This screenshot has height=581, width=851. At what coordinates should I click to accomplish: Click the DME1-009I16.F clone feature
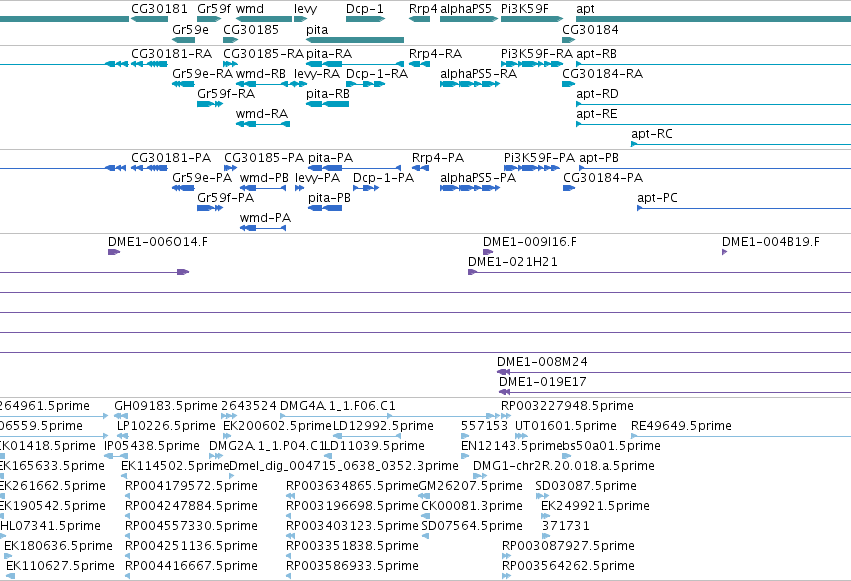488,252
